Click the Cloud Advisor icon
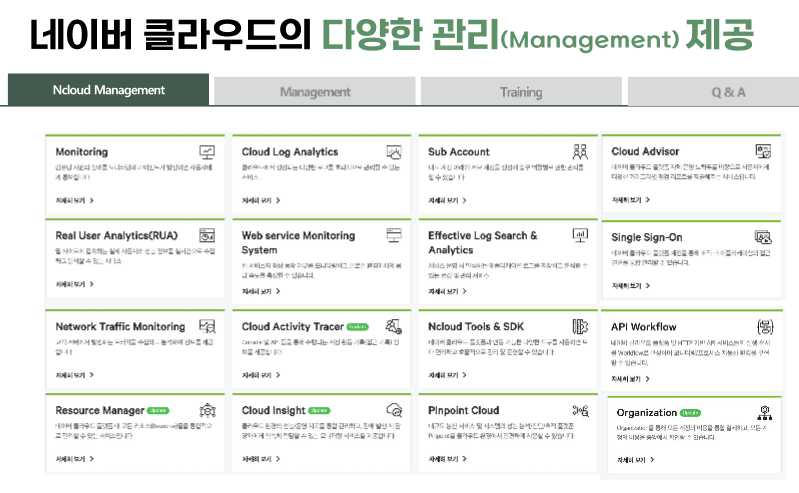Screen dimensions: 799x493 pyautogui.click(x=763, y=151)
